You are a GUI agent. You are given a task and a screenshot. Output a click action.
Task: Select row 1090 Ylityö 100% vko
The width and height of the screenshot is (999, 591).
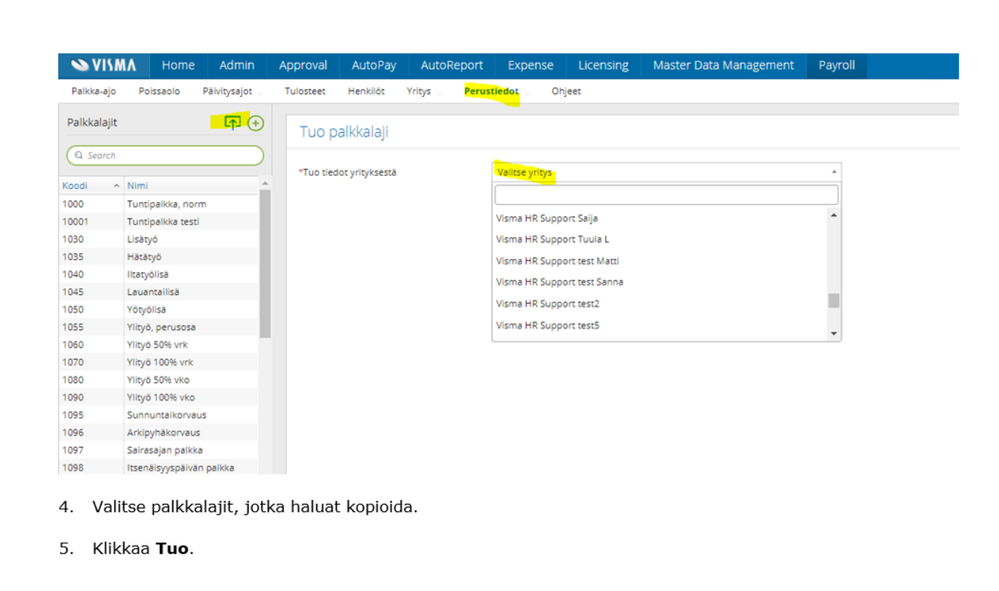[x=159, y=397]
